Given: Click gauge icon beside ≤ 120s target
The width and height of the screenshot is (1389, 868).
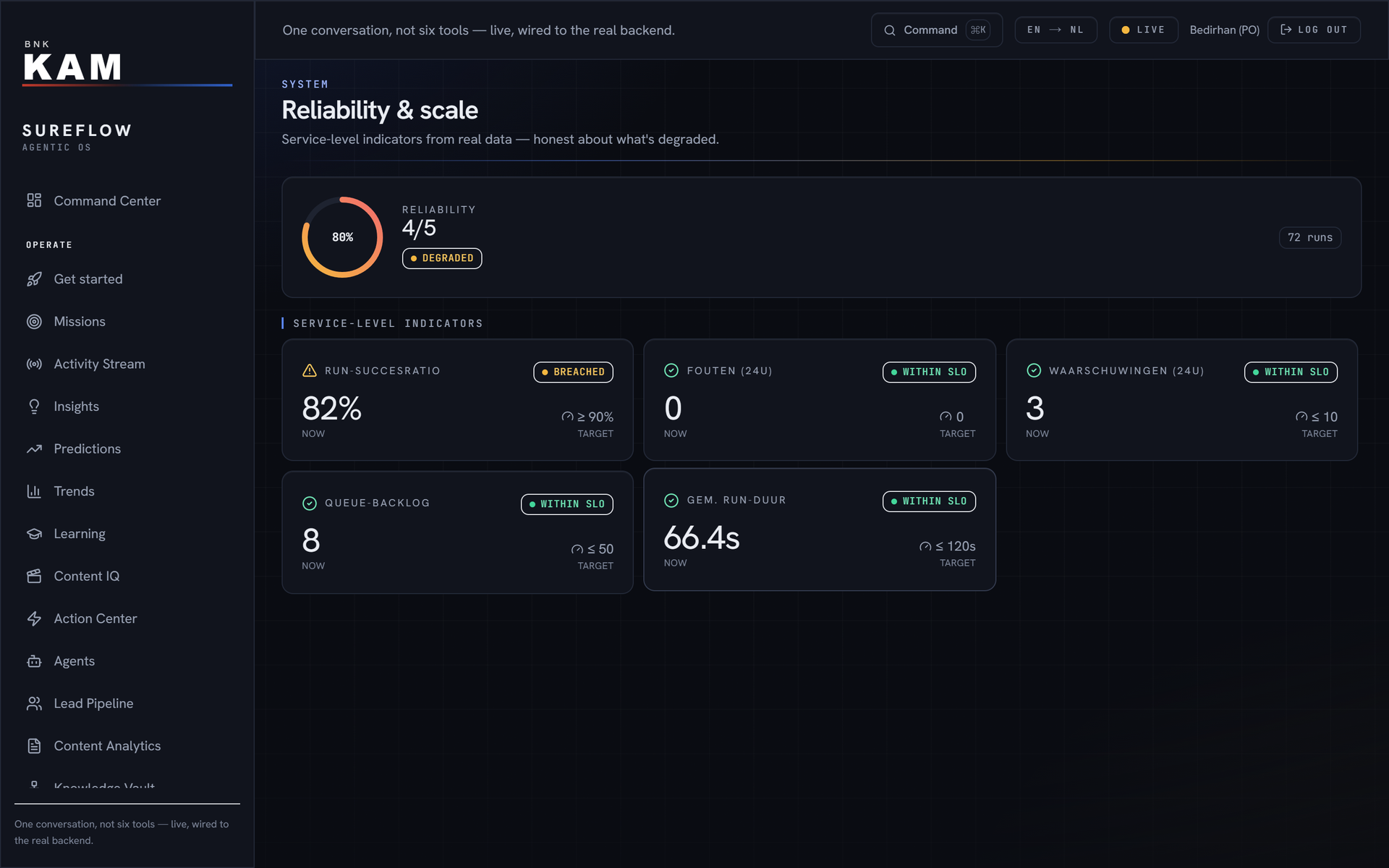Looking at the screenshot, I should click(925, 546).
